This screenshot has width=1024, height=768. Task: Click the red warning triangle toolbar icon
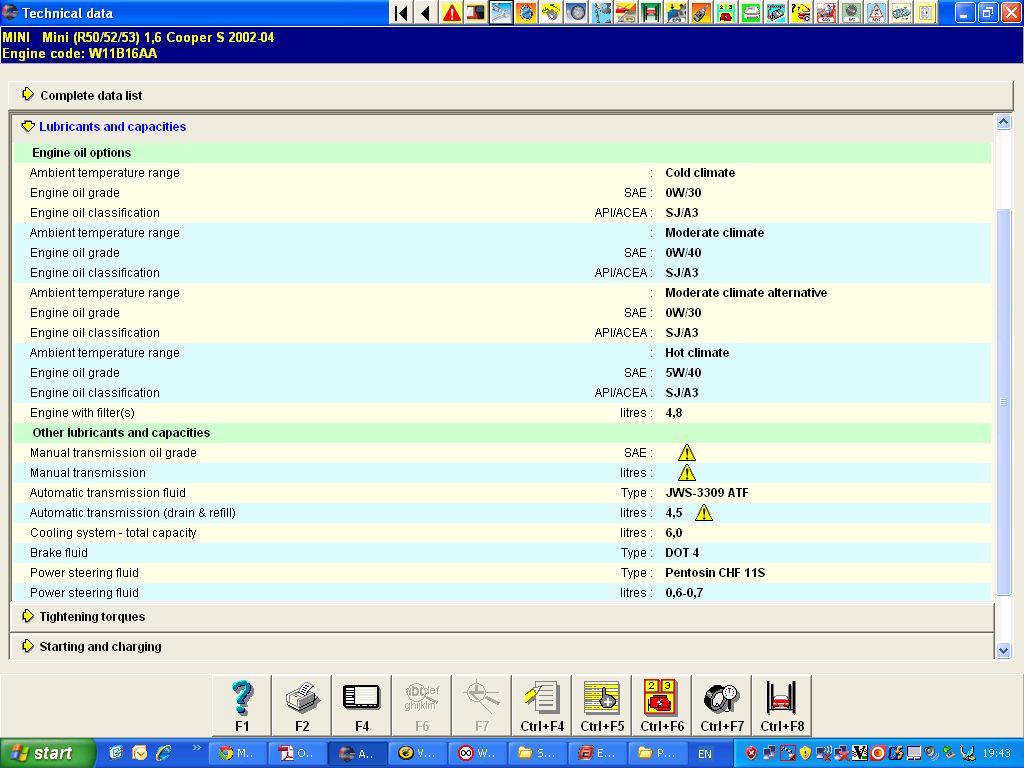452,13
